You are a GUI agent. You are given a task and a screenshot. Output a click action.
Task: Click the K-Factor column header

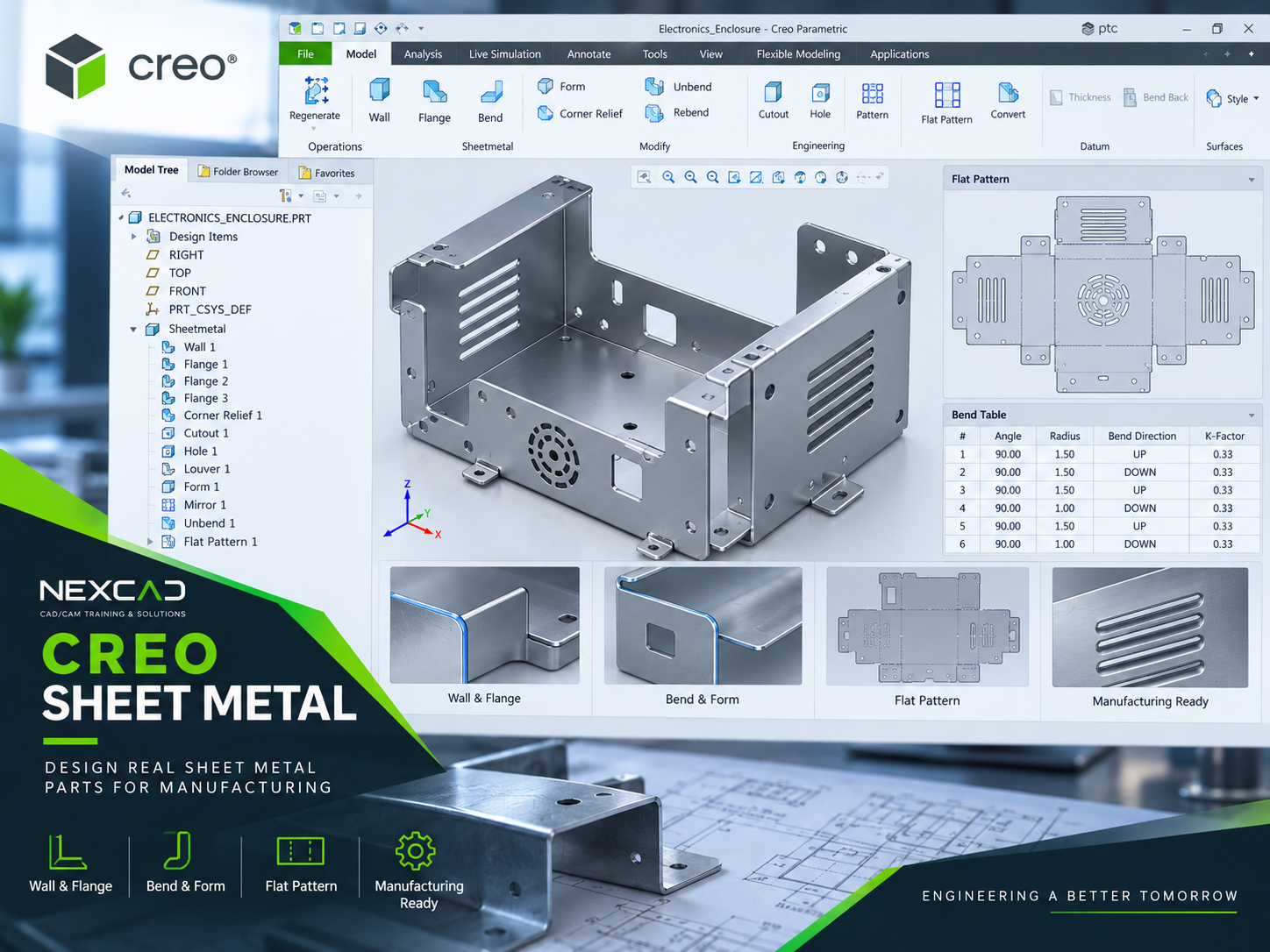[1224, 436]
